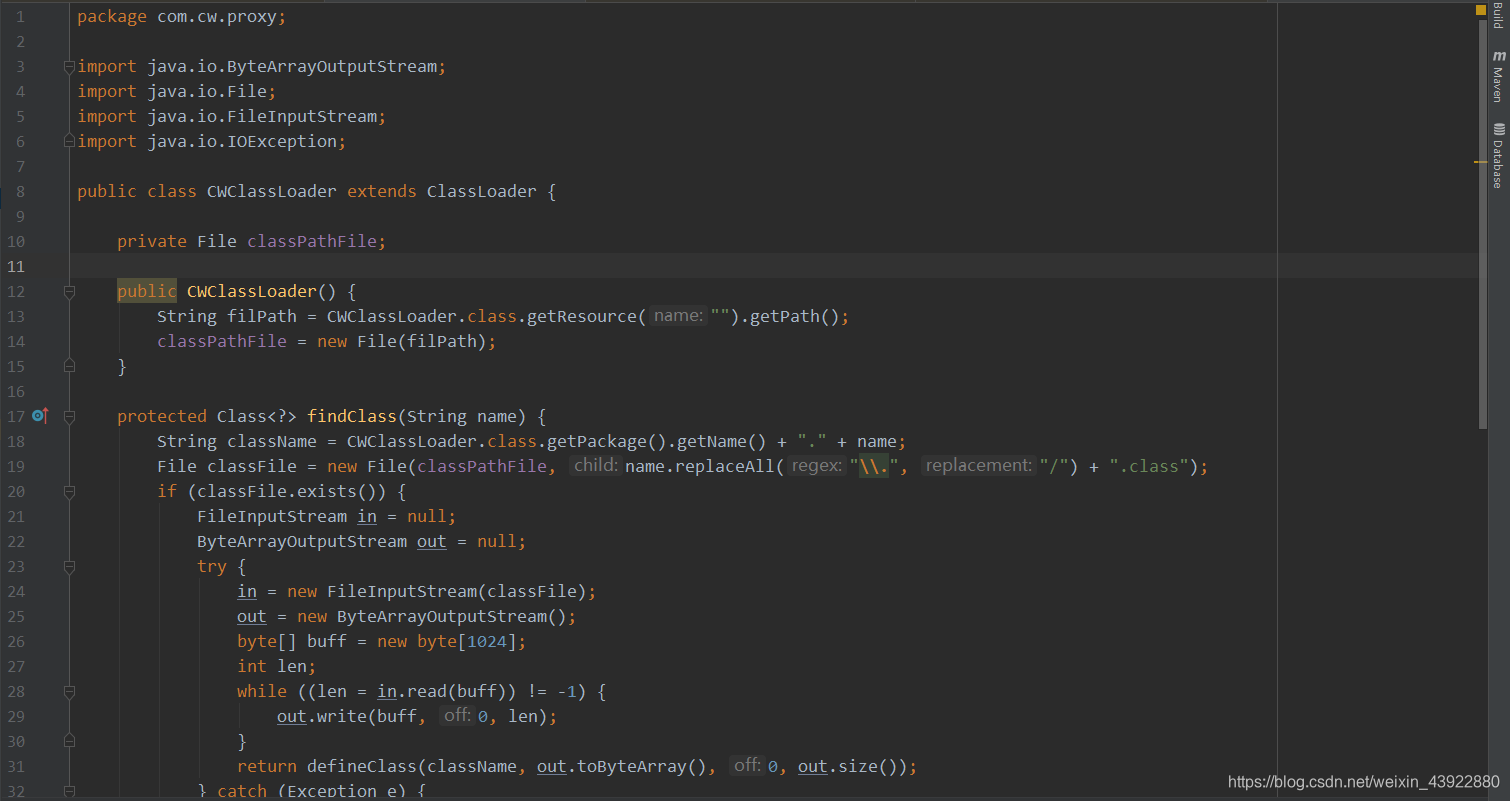
Task: Click the overriding method gutter icon beside findClass
Action: pyautogui.click(x=40, y=415)
